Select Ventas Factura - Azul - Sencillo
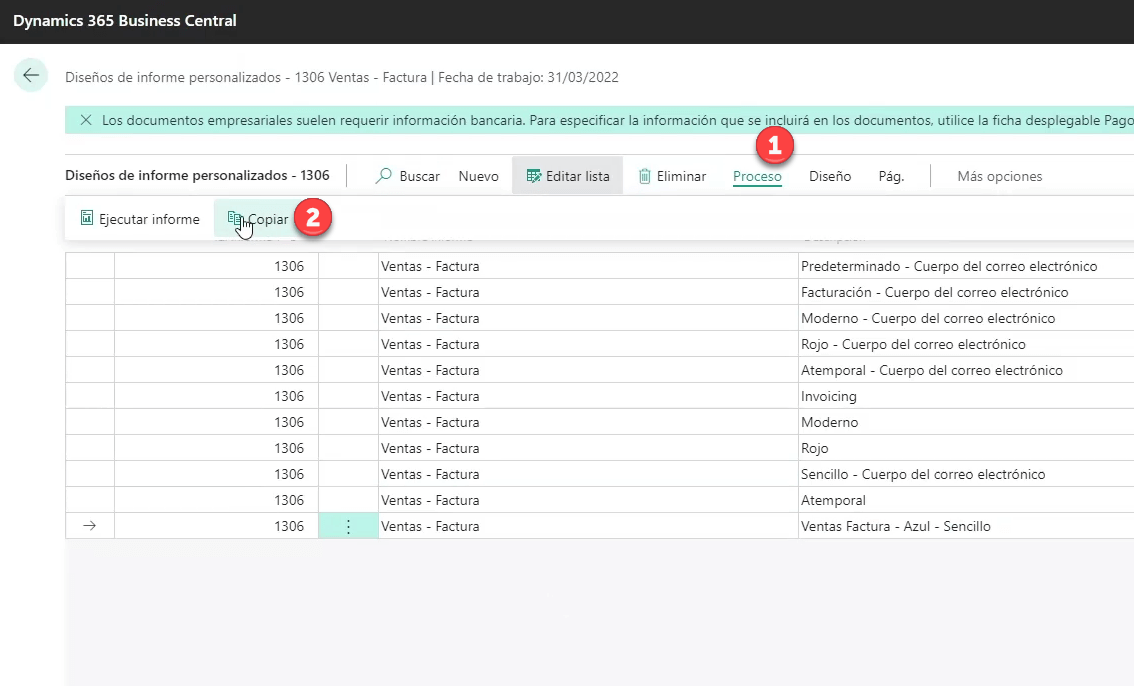 pyautogui.click(x=895, y=526)
